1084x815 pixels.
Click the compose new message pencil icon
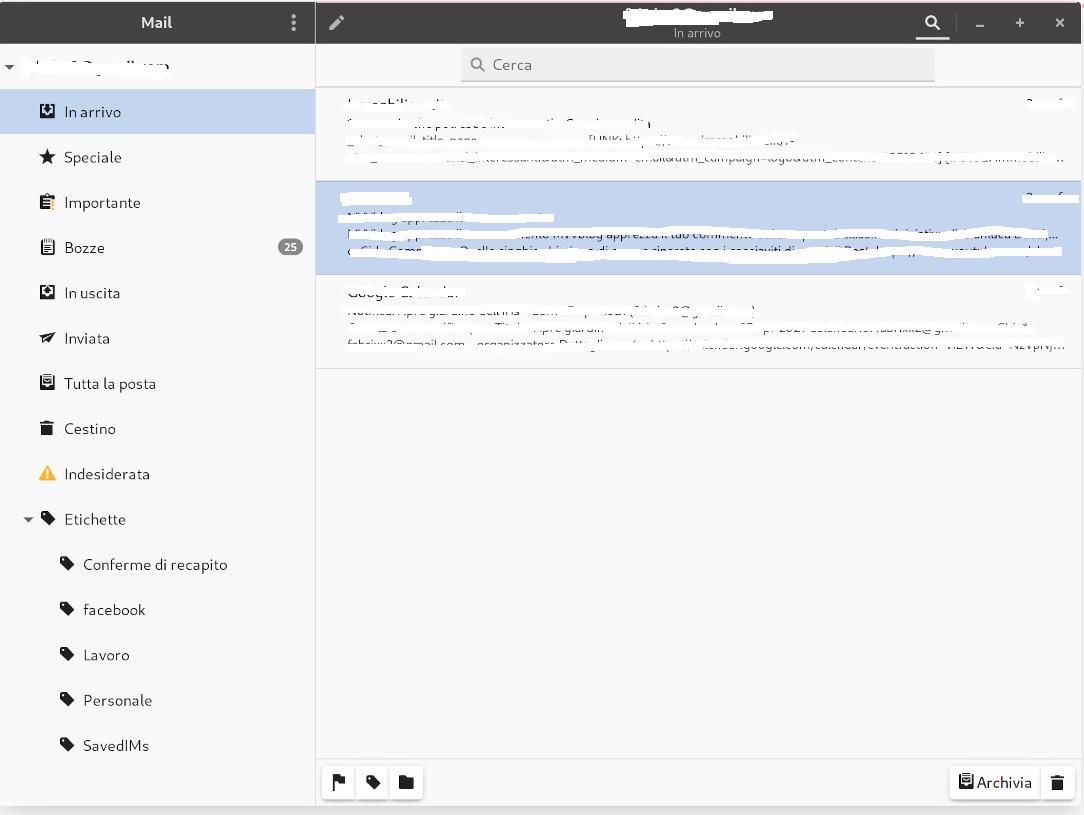336,22
